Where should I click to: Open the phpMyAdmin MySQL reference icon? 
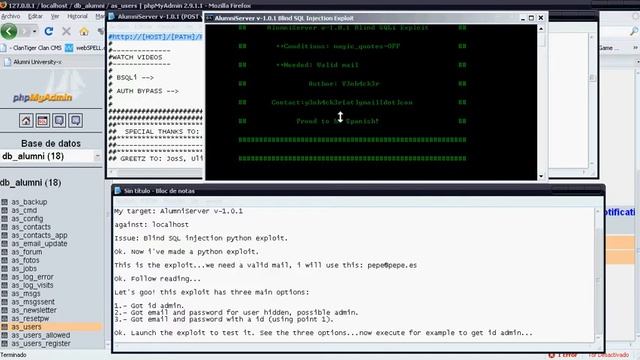tap(76, 120)
